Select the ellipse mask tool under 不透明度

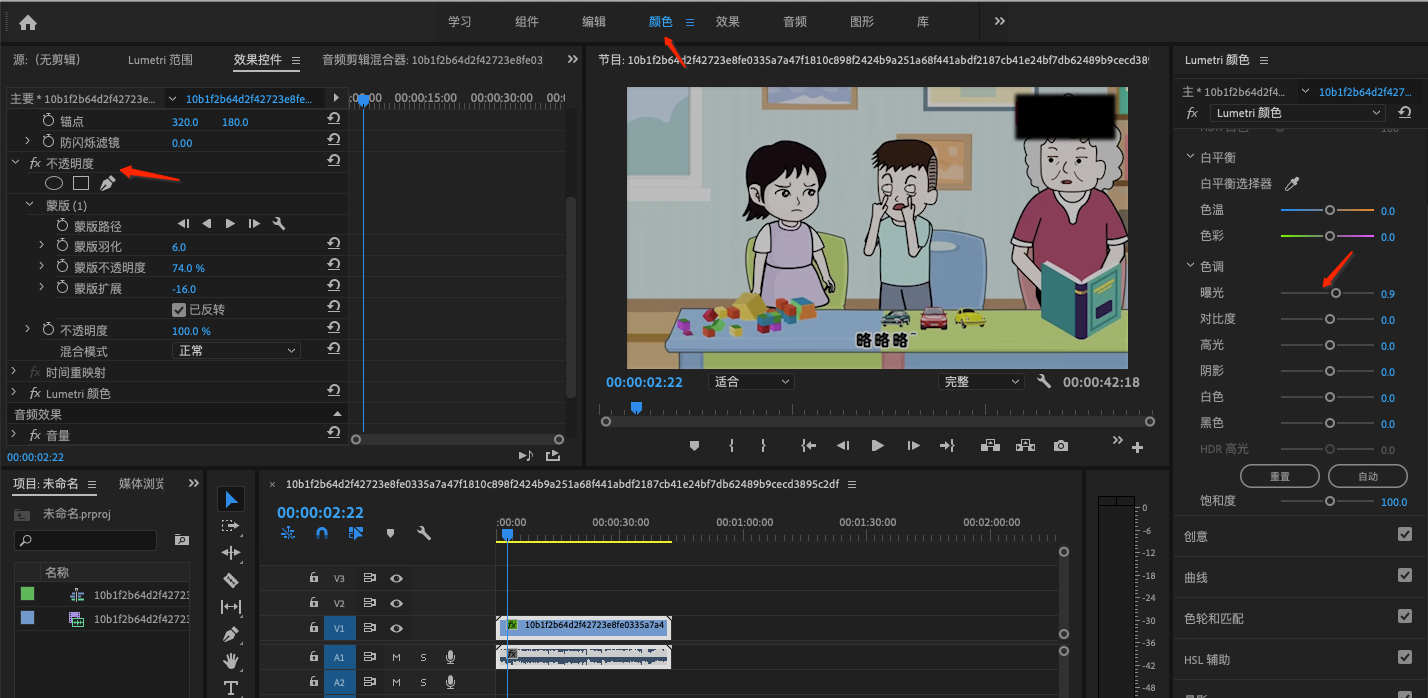point(54,183)
